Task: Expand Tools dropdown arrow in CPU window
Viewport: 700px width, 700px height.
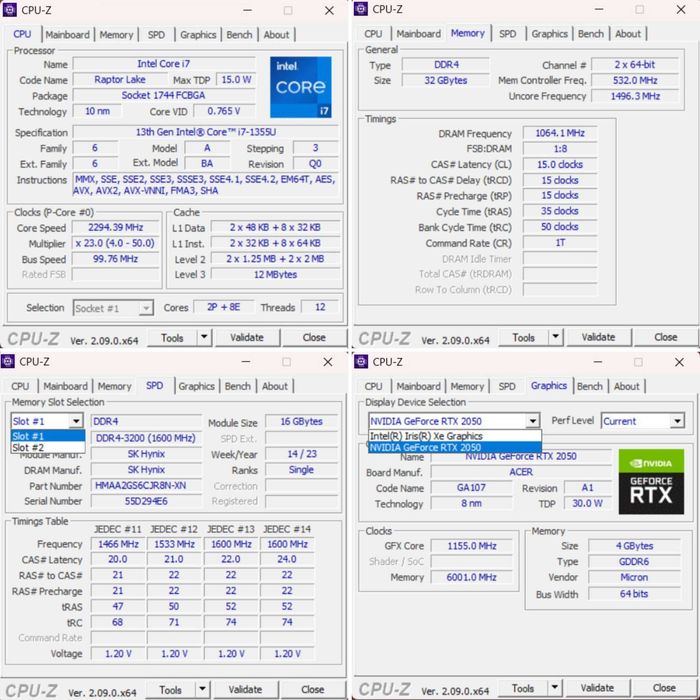Action: (x=204, y=338)
